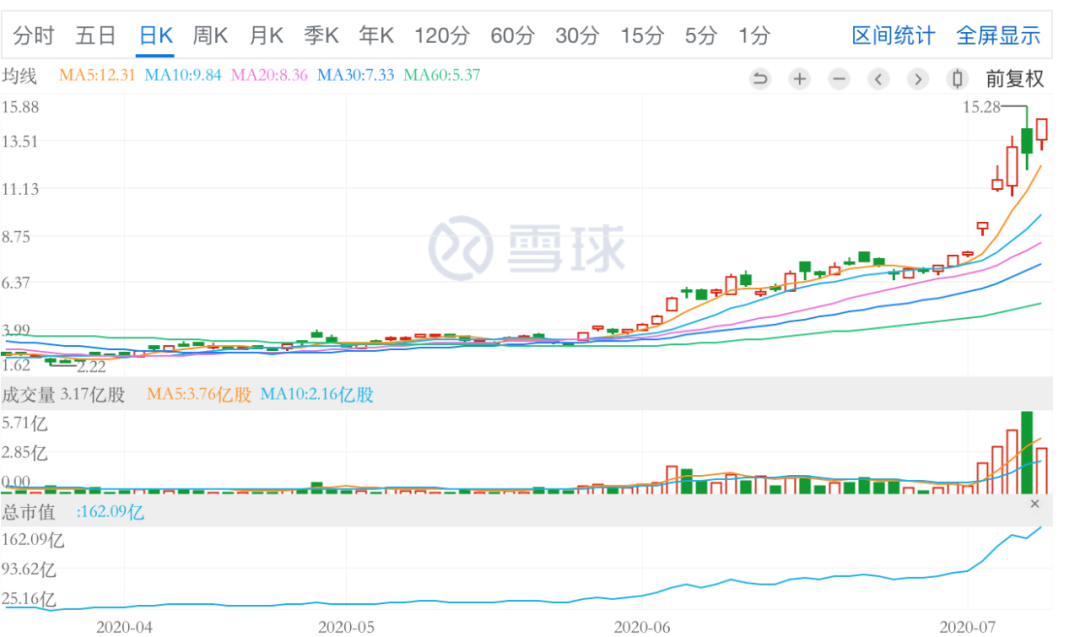Close the 总市值 market cap panel

pos(1035,504)
